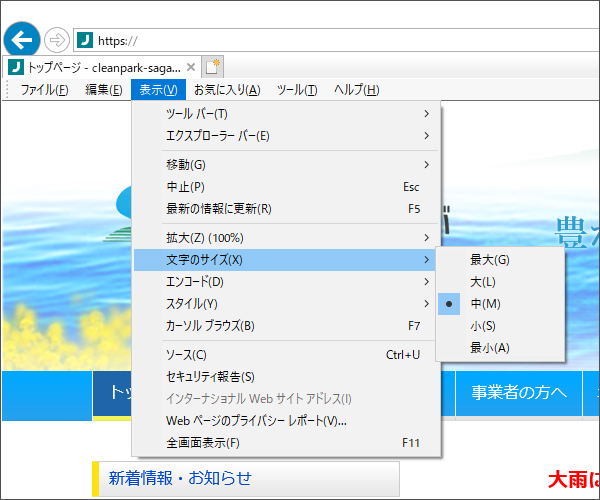Image resolution: width=600 pixels, height=500 pixels.
Task: Click the grey Forward arrow button
Action: pos(57,40)
